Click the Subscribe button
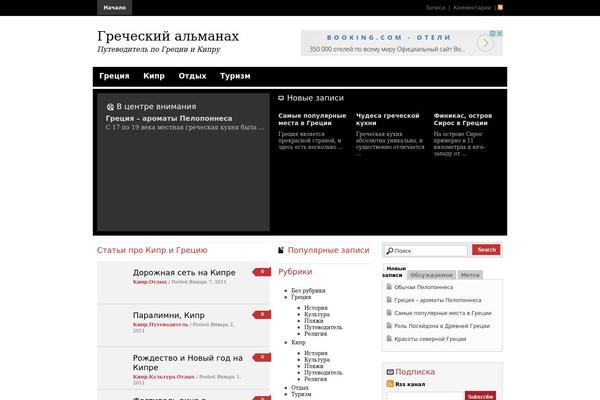 click(x=480, y=396)
